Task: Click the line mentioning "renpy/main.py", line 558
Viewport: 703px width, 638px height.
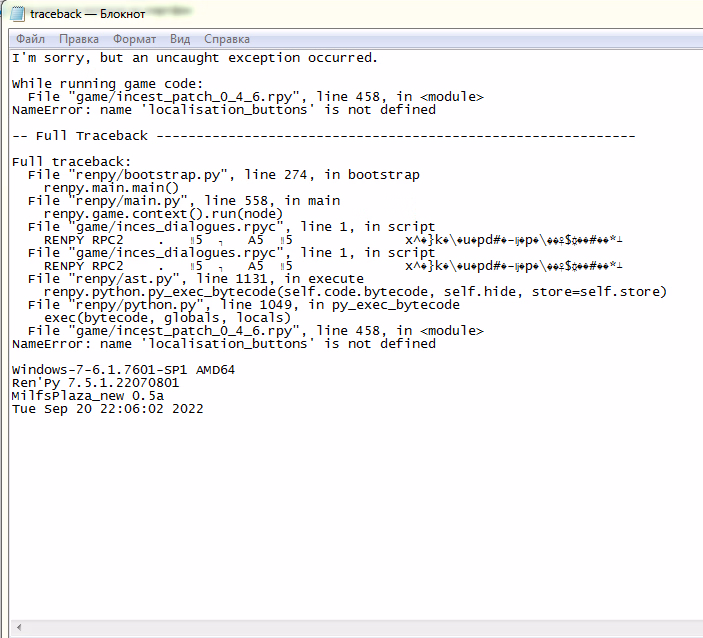Action: (184, 201)
